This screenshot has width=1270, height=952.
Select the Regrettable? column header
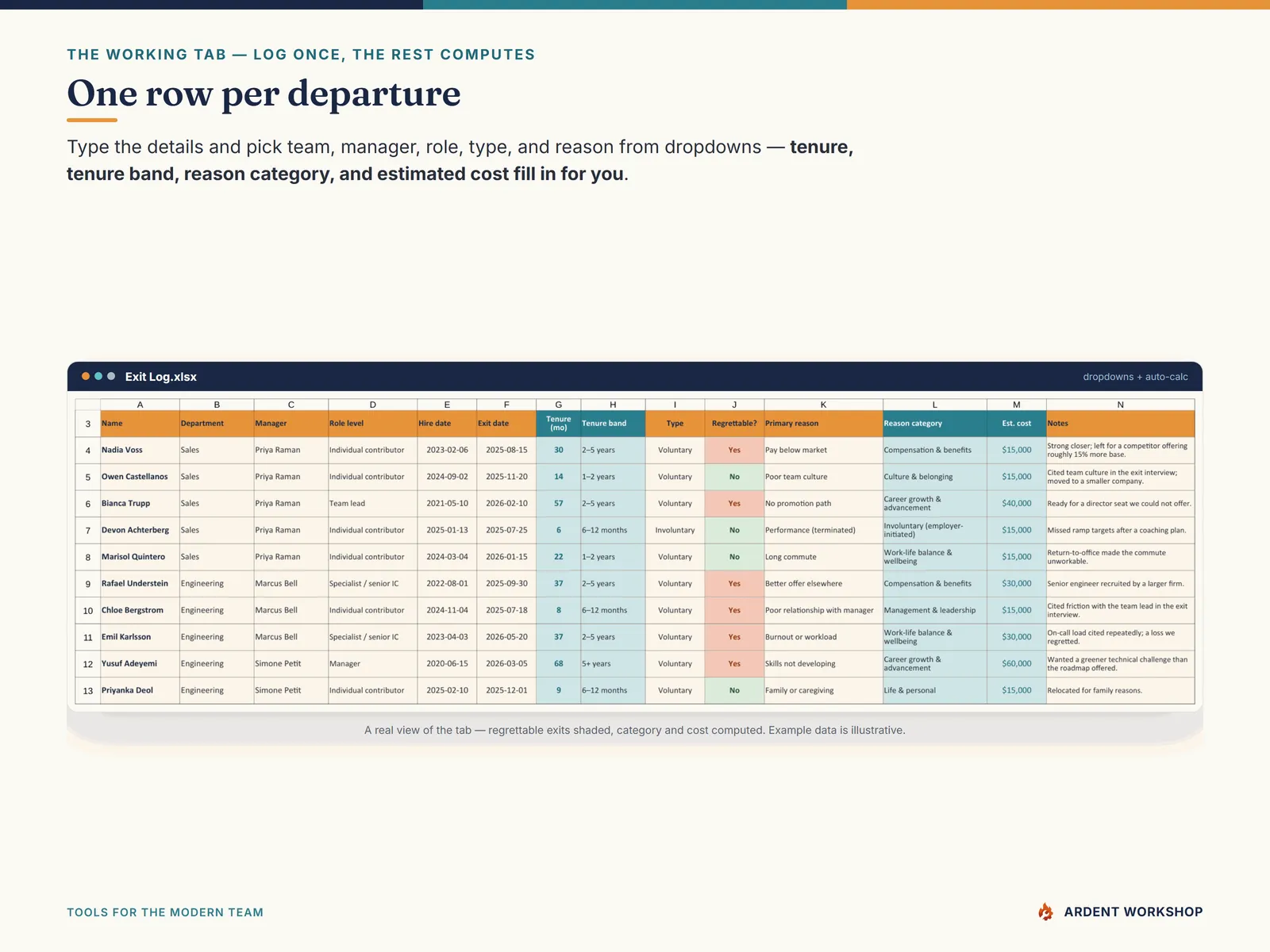point(734,424)
